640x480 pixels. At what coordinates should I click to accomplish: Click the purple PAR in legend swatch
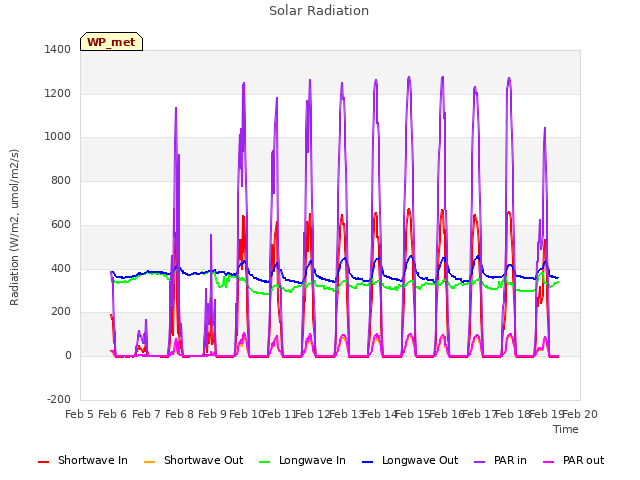[480, 462]
